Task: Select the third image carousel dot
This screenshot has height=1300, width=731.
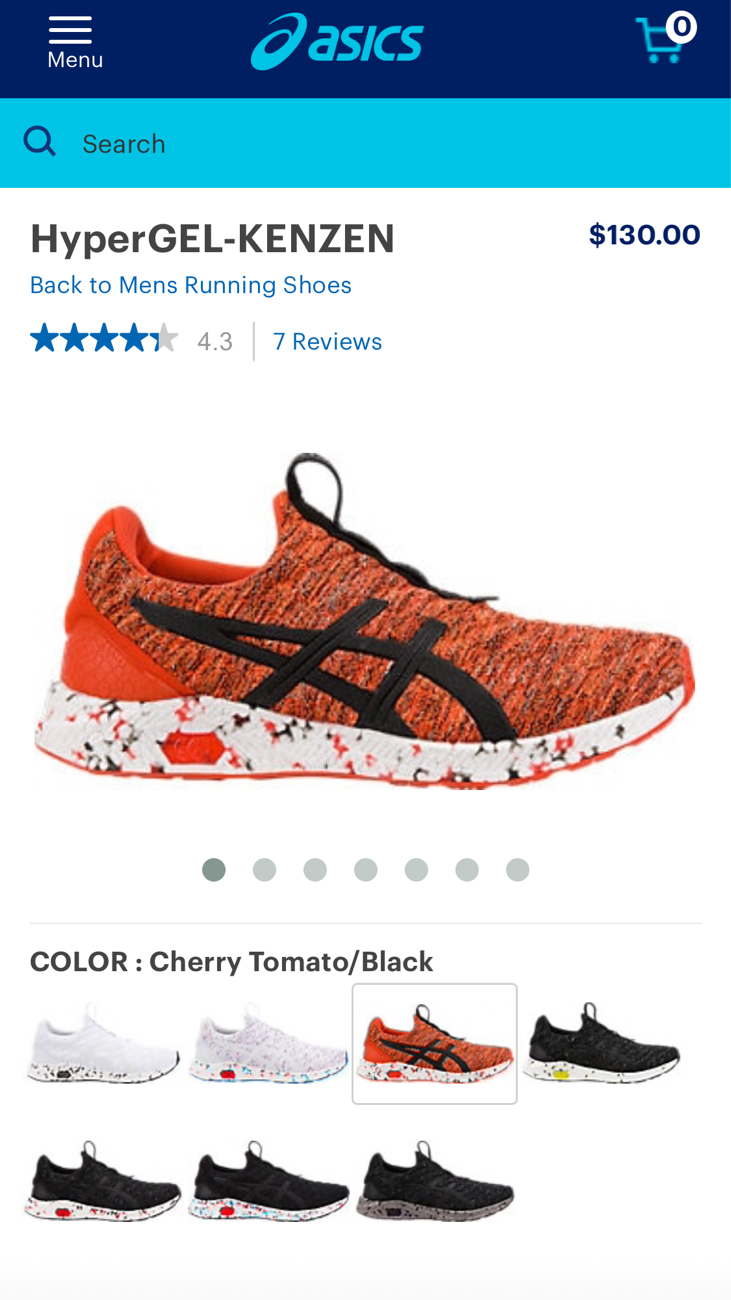Action: tap(315, 870)
